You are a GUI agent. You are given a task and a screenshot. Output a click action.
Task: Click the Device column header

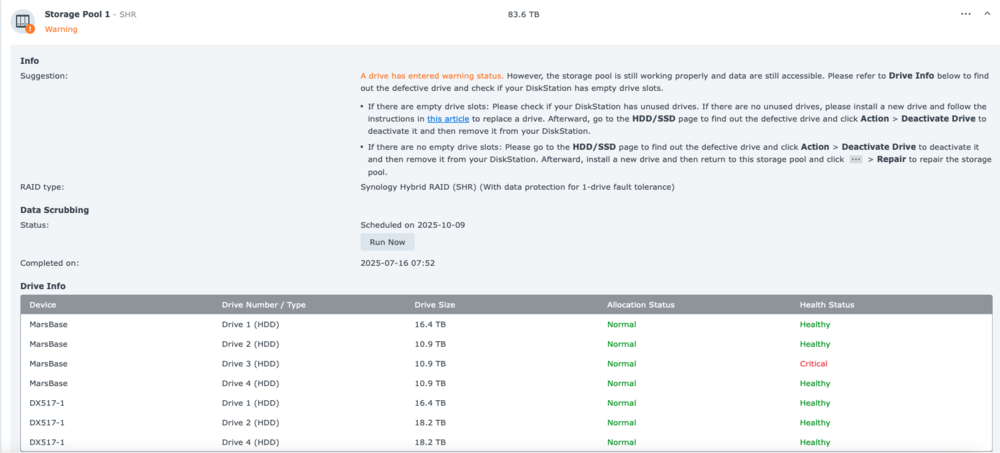(x=43, y=305)
